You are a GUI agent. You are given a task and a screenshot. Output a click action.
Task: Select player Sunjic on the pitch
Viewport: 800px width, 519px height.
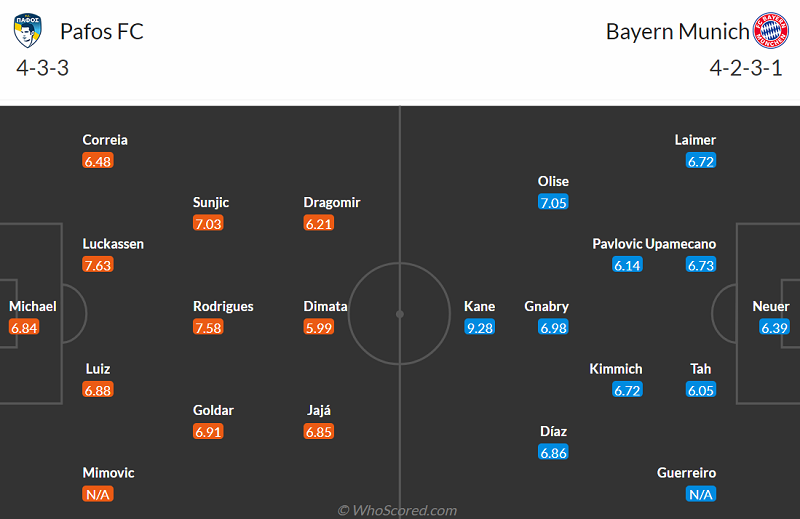pyautogui.click(x=211, y=202)
